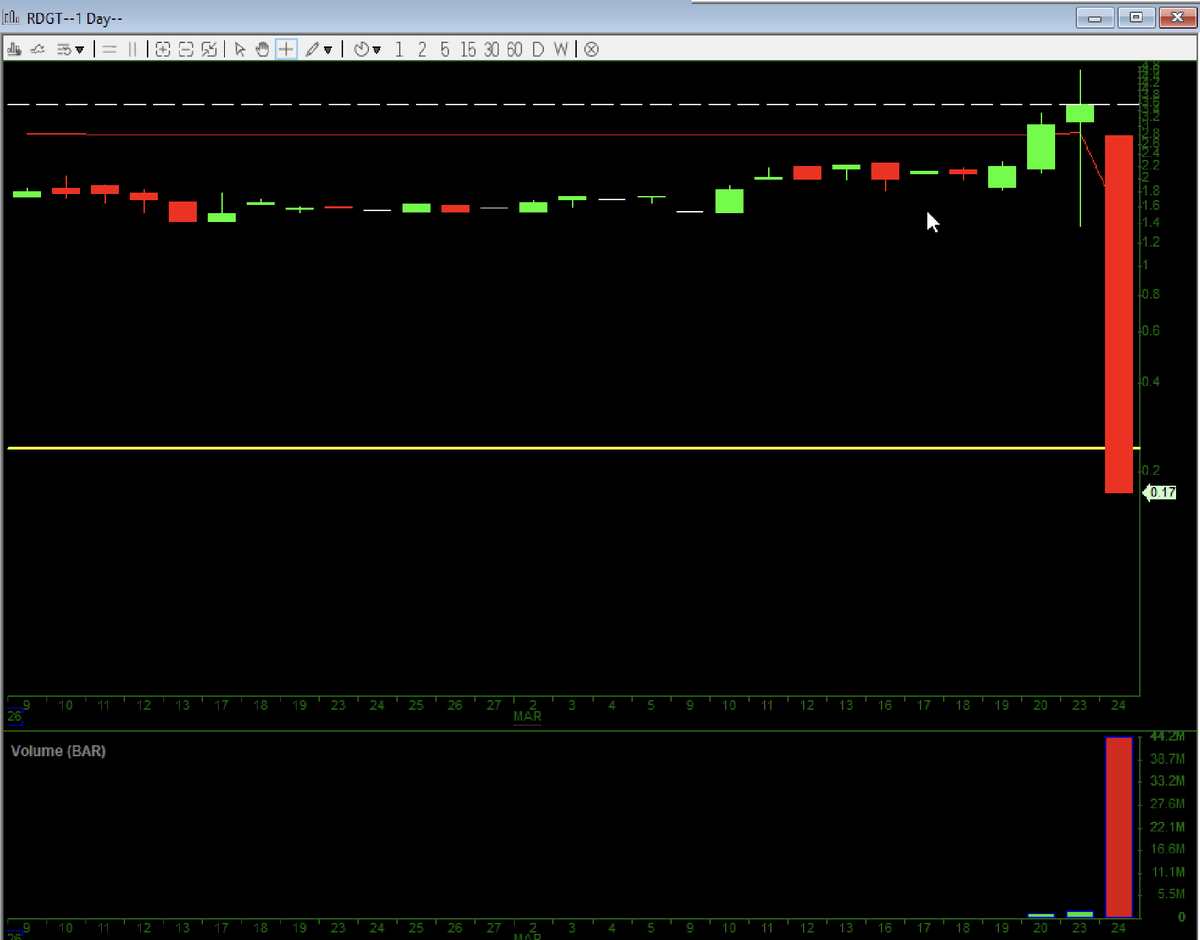Switch to 2-minute interval
This screenshot has height=940, width=1200.
[x=422, y=49]
